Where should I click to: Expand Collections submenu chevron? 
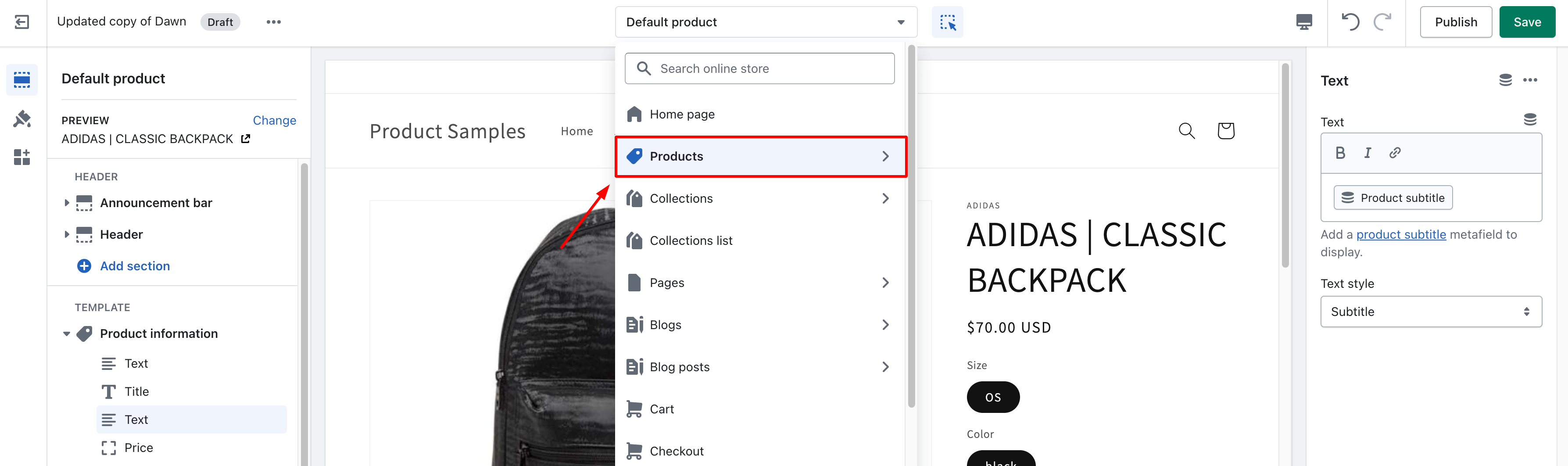click(x=885, y=199)
